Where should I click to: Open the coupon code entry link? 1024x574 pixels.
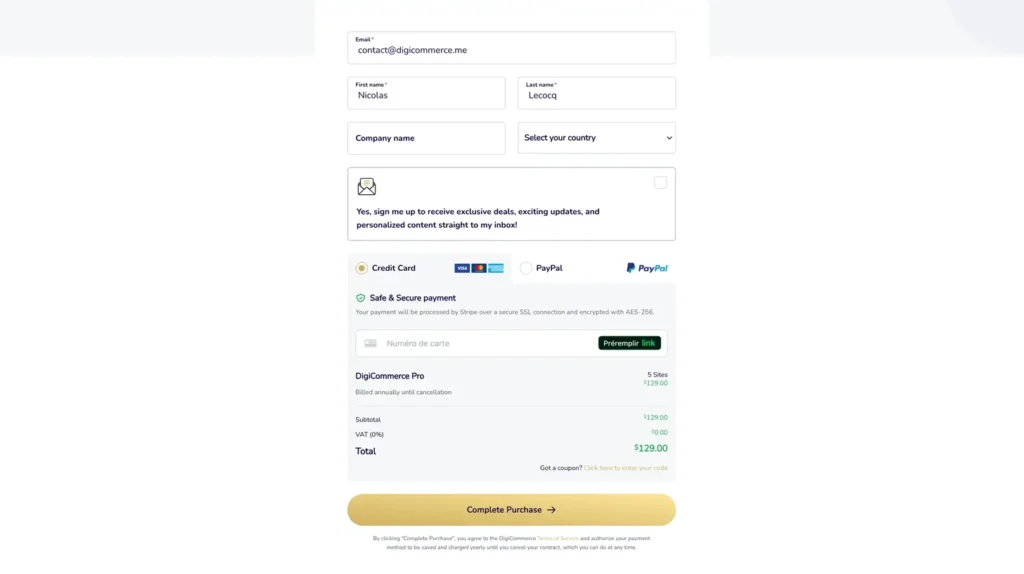pyautogui.click(x=625, y=468)
